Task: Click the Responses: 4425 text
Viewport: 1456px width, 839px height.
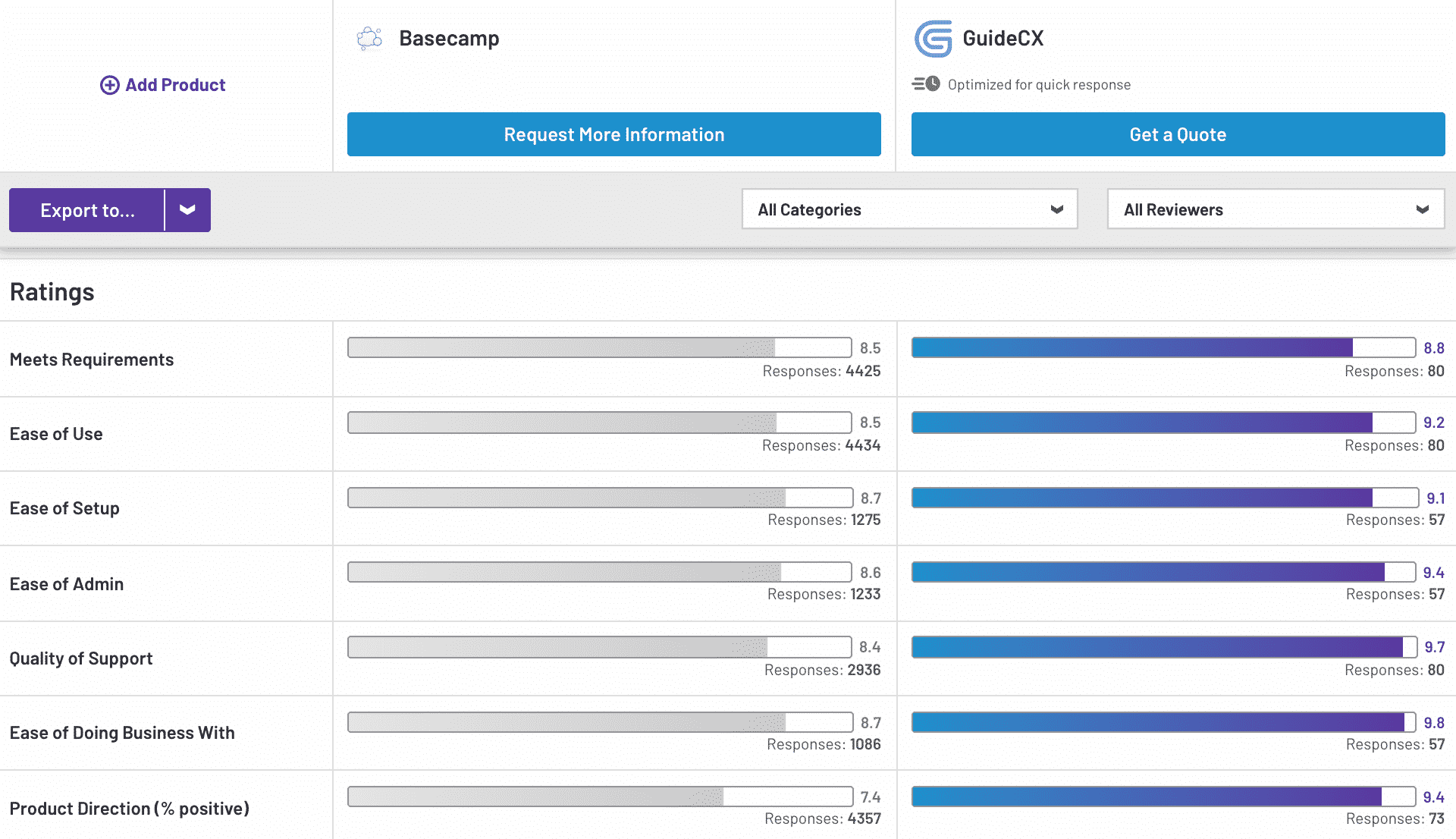Action: pyautogui.click(x=821, y=371)
